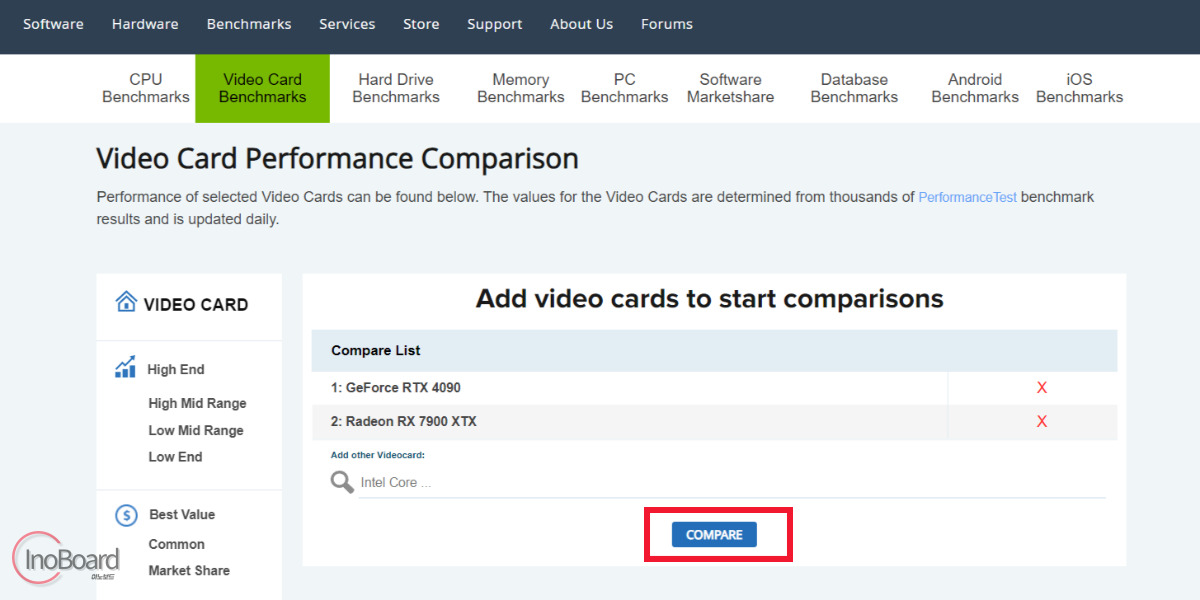Switch to CPU Benchmarks tab
The height and width of the screenshot is (600, 1200).
146,88
